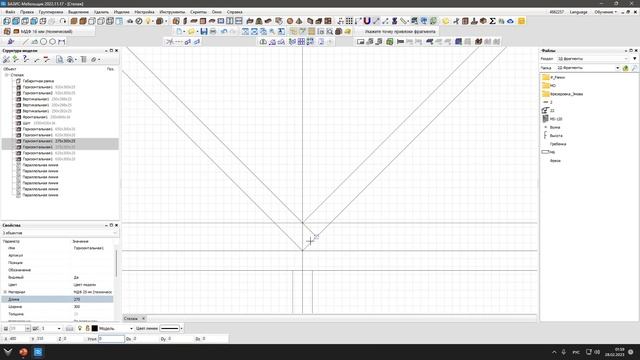Toggle the dotted grid icon in toolbar
Image resolution: width=640 pixels, height=360 pixels.
349,21
